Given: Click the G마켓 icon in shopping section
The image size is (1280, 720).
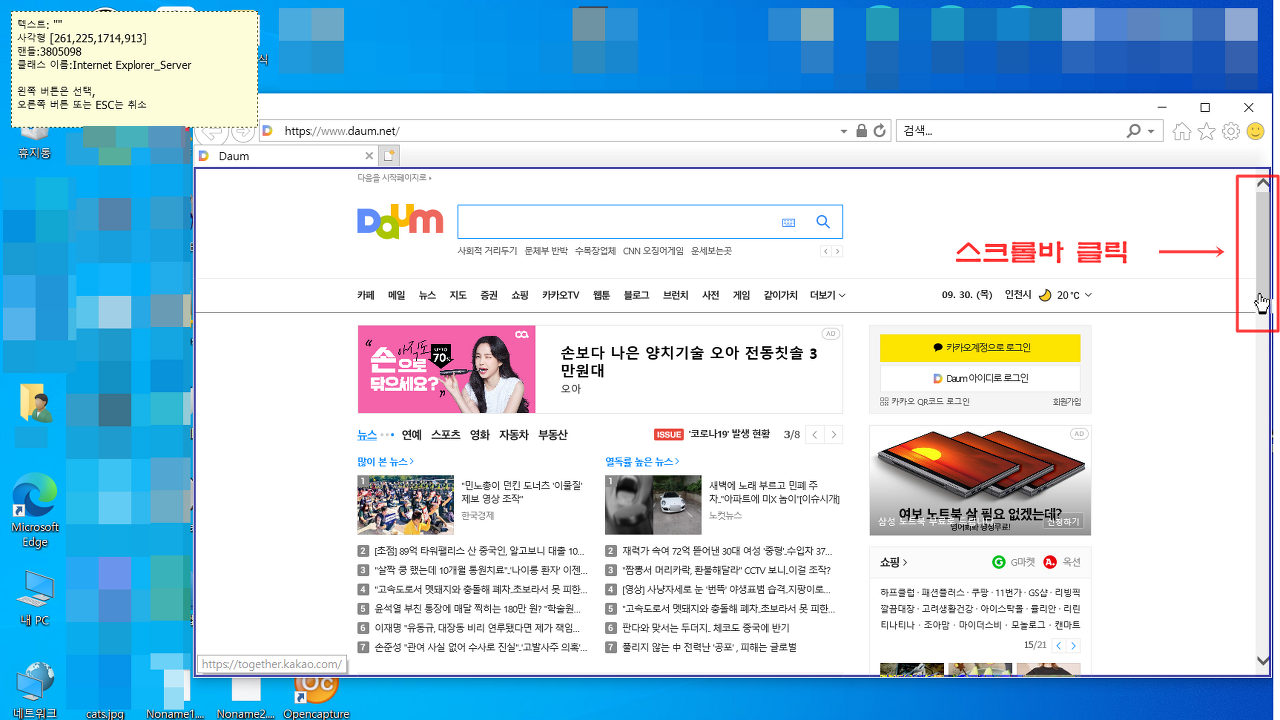Looking at the screenshot, I should point(998,562).
